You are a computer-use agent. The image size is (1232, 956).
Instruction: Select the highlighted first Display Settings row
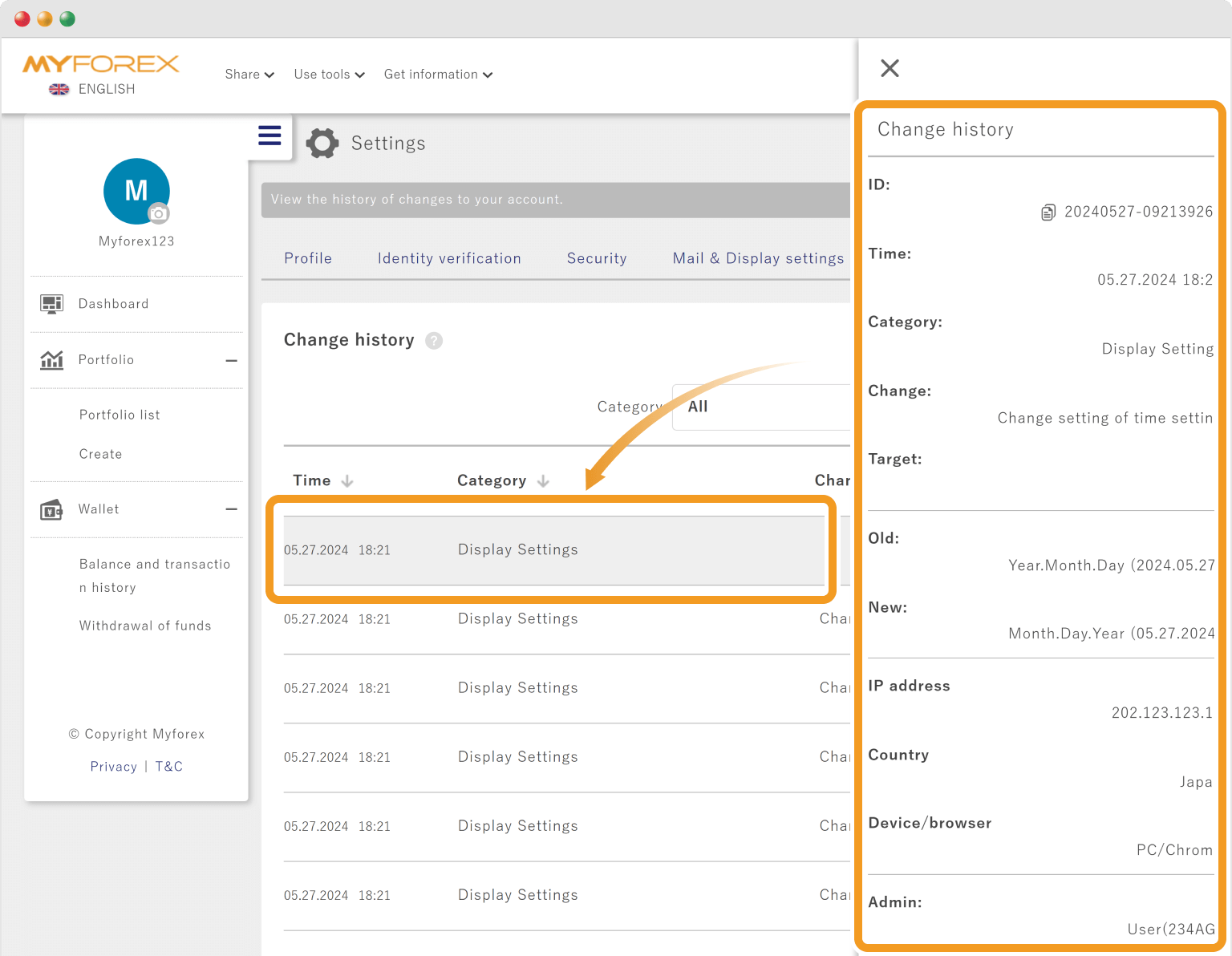click(554, 550)
